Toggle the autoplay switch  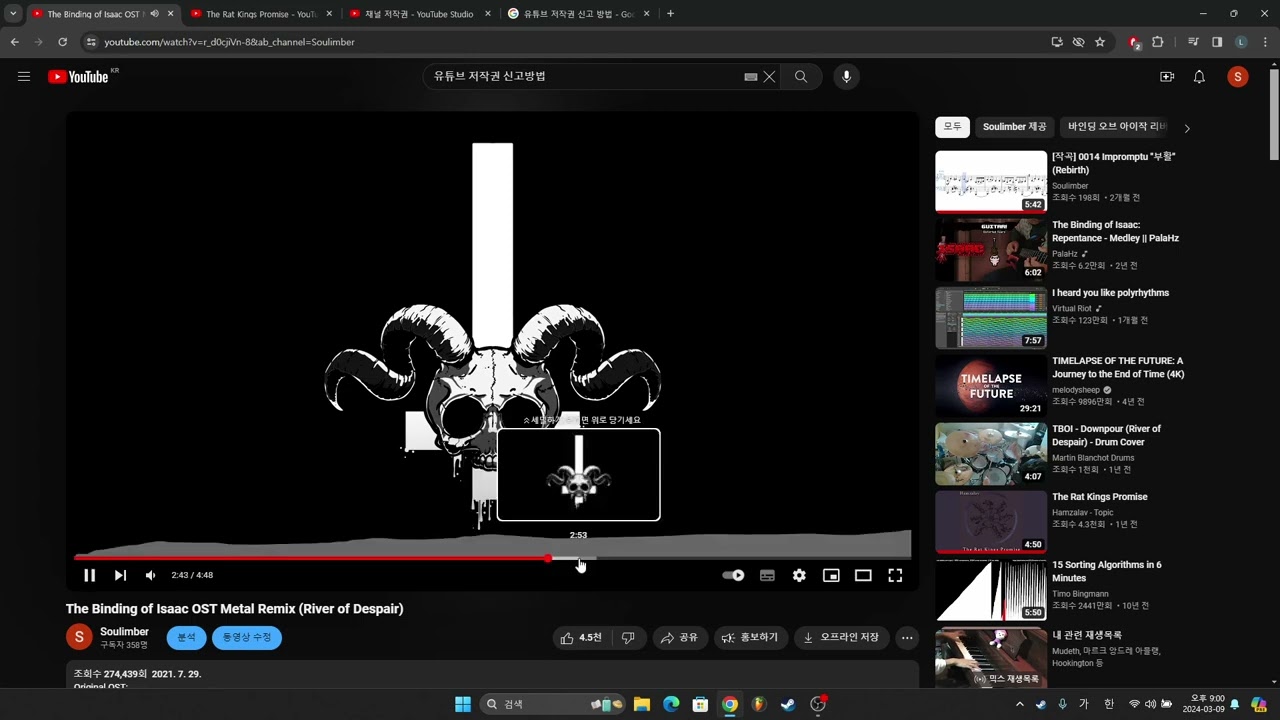733,575
